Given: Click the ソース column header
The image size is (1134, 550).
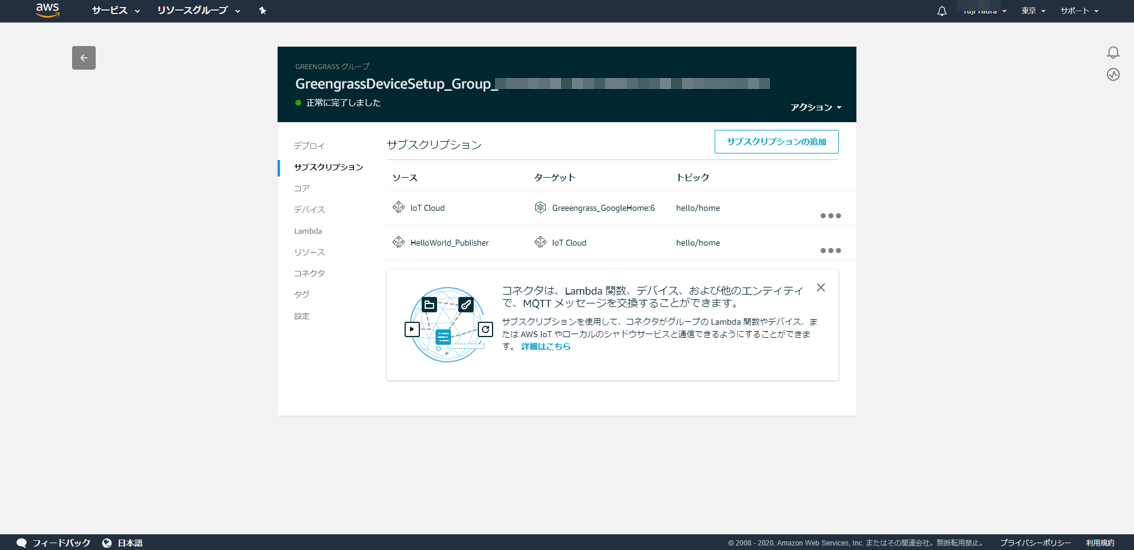Looking at the screenshot, I should coord(405,177).
